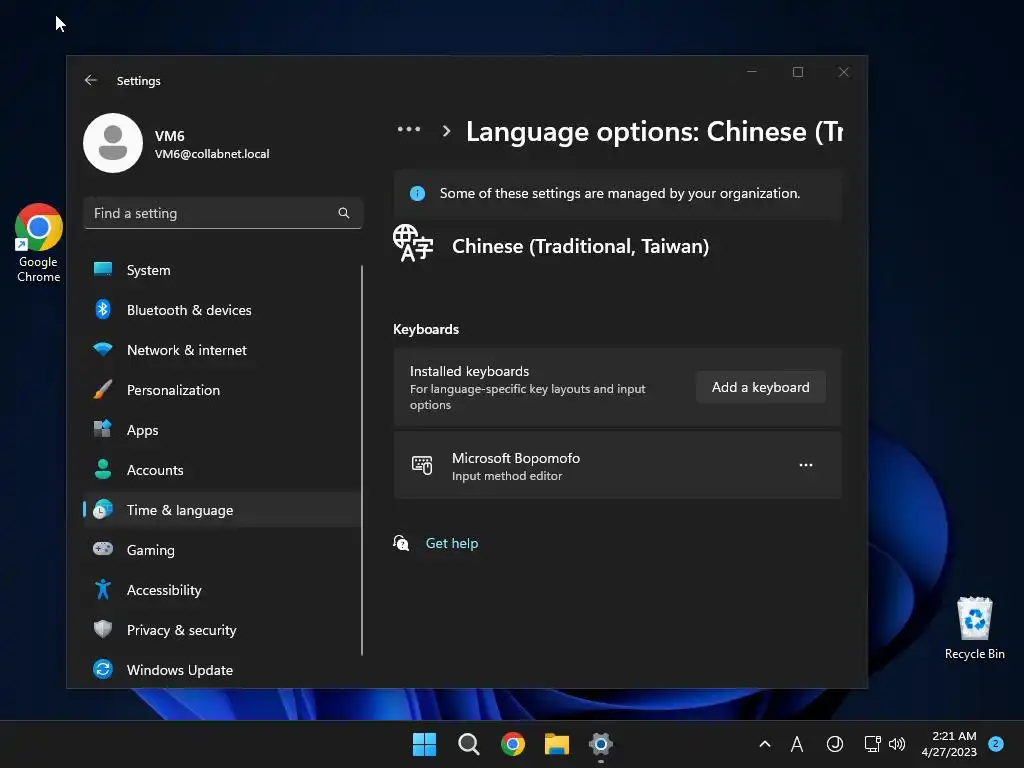Open the Windows Start menu

pyautogui.click(x=424, y=744)
